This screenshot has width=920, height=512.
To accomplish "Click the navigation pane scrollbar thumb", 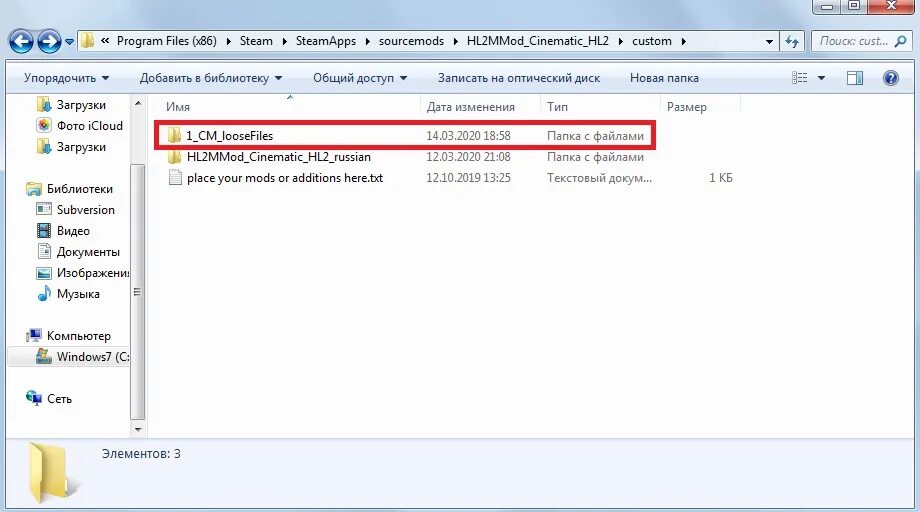I will pos(137,291).
